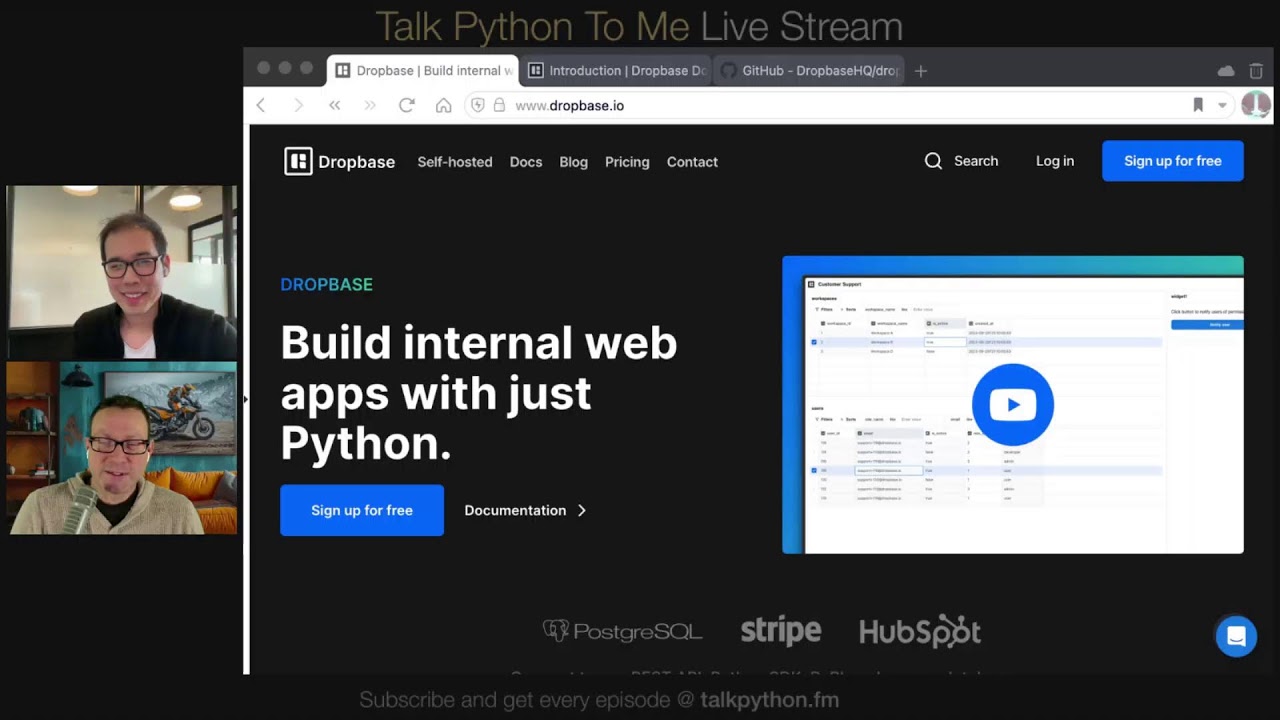This screenshot has width=1280, height=720.
Task: Click the browser back arrow
Action: [261, 105]
